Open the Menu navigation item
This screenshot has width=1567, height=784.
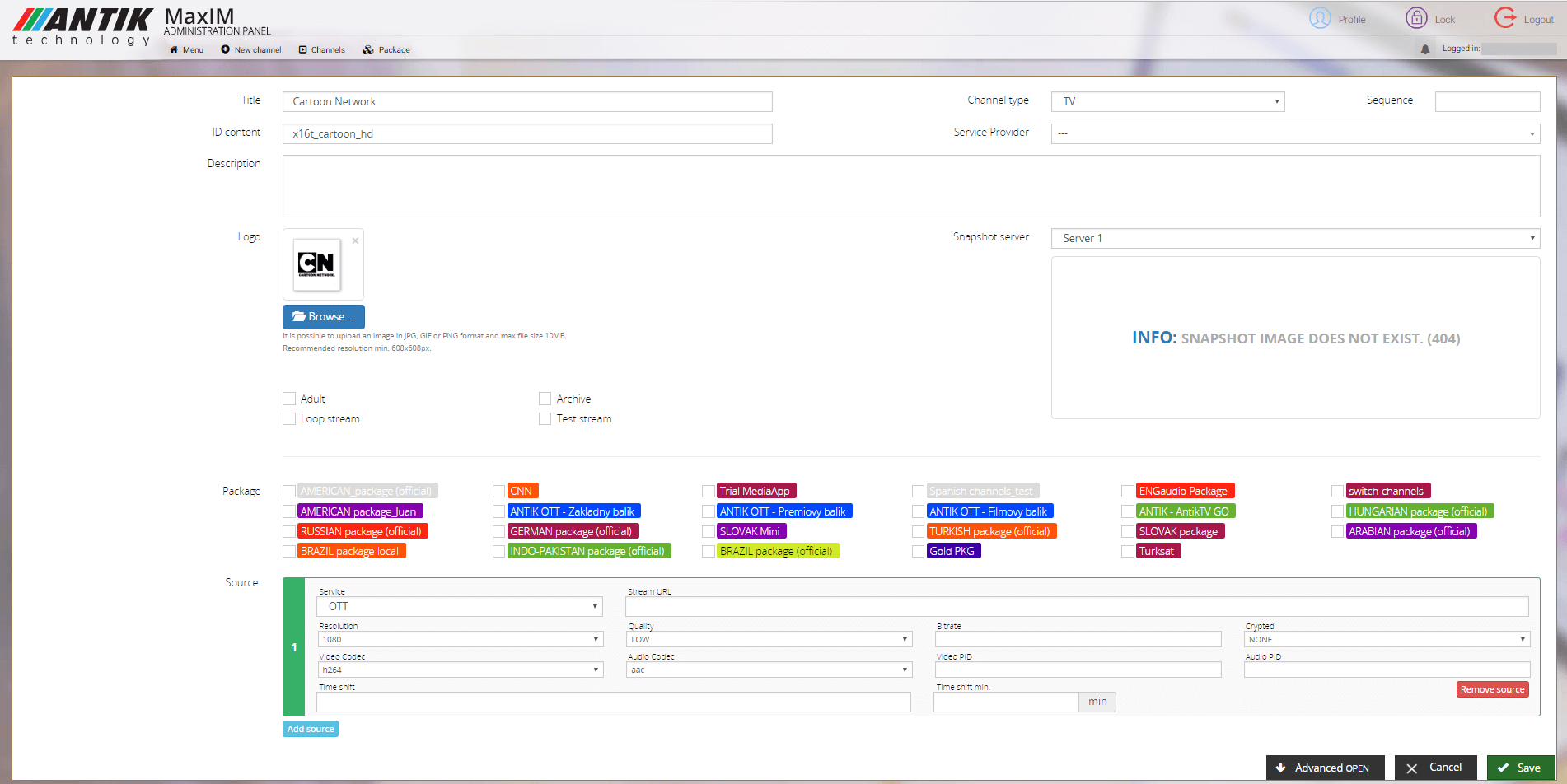click(x=187, y=50)
